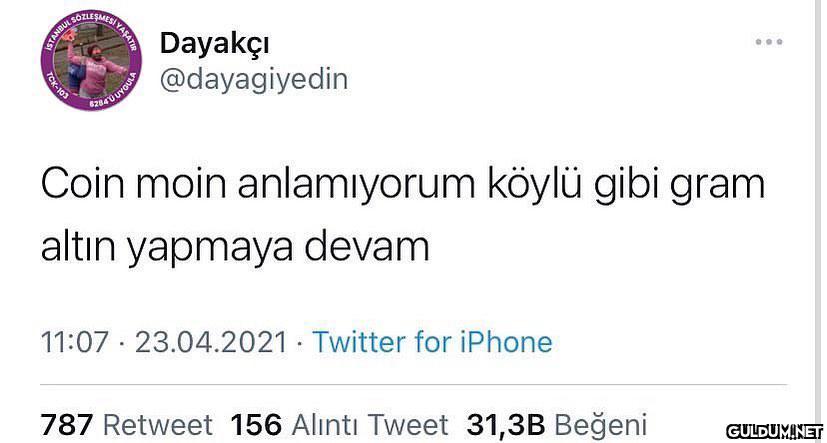The width and height of the screenshot is (827, 443).
Task: Click the "6284'ü Uygula" text on avatar ring
Action: click(116, 93)
